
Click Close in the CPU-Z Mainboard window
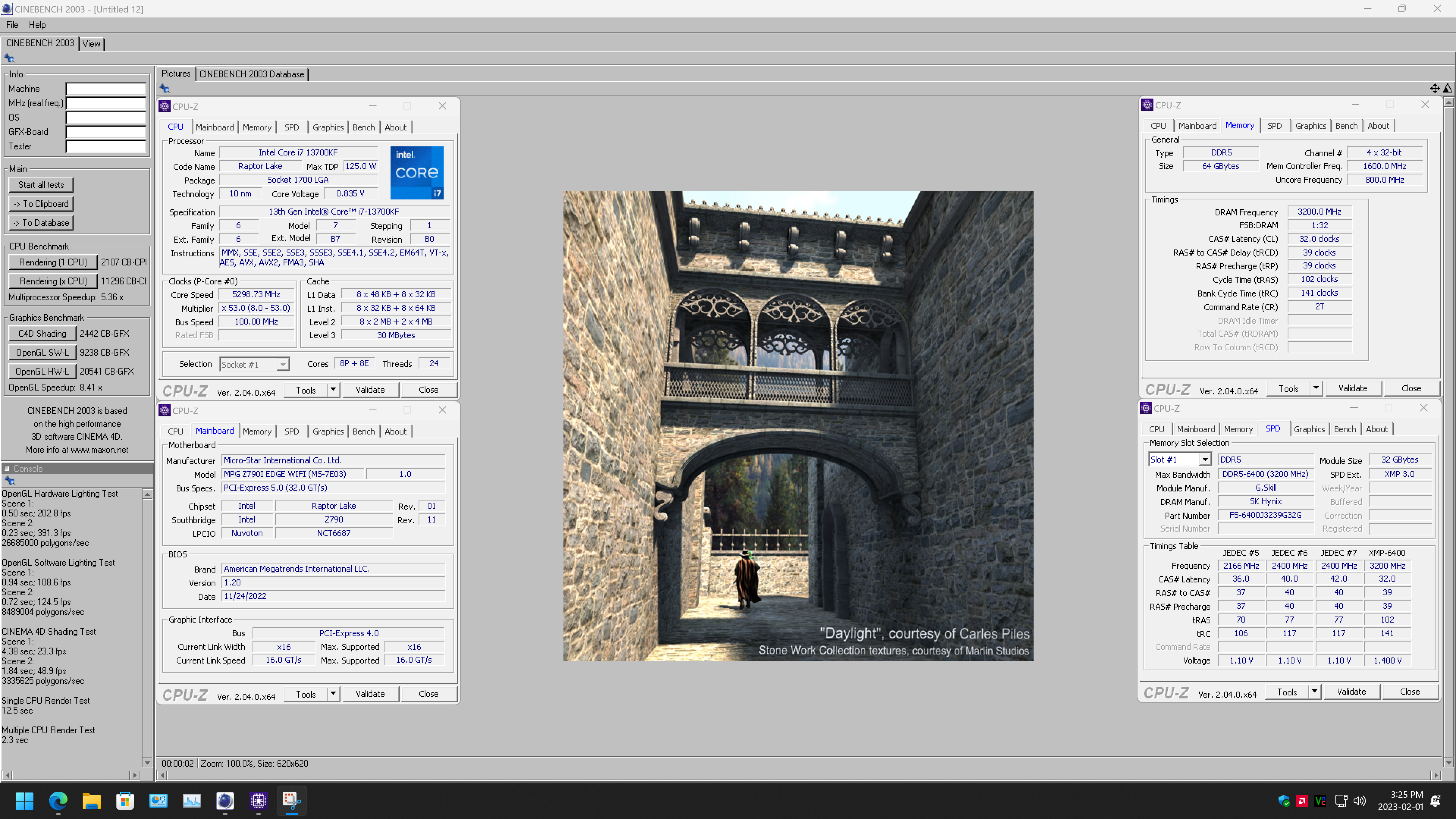click(428, 693)
